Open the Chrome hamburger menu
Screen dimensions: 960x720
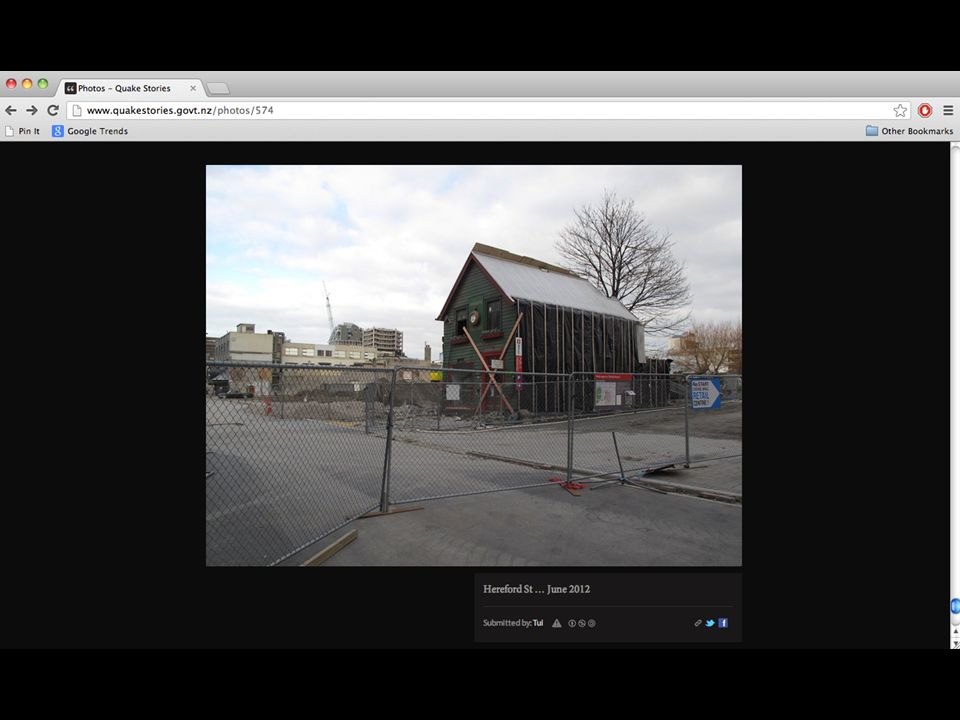pyautogui.click(x=948, y=110)
